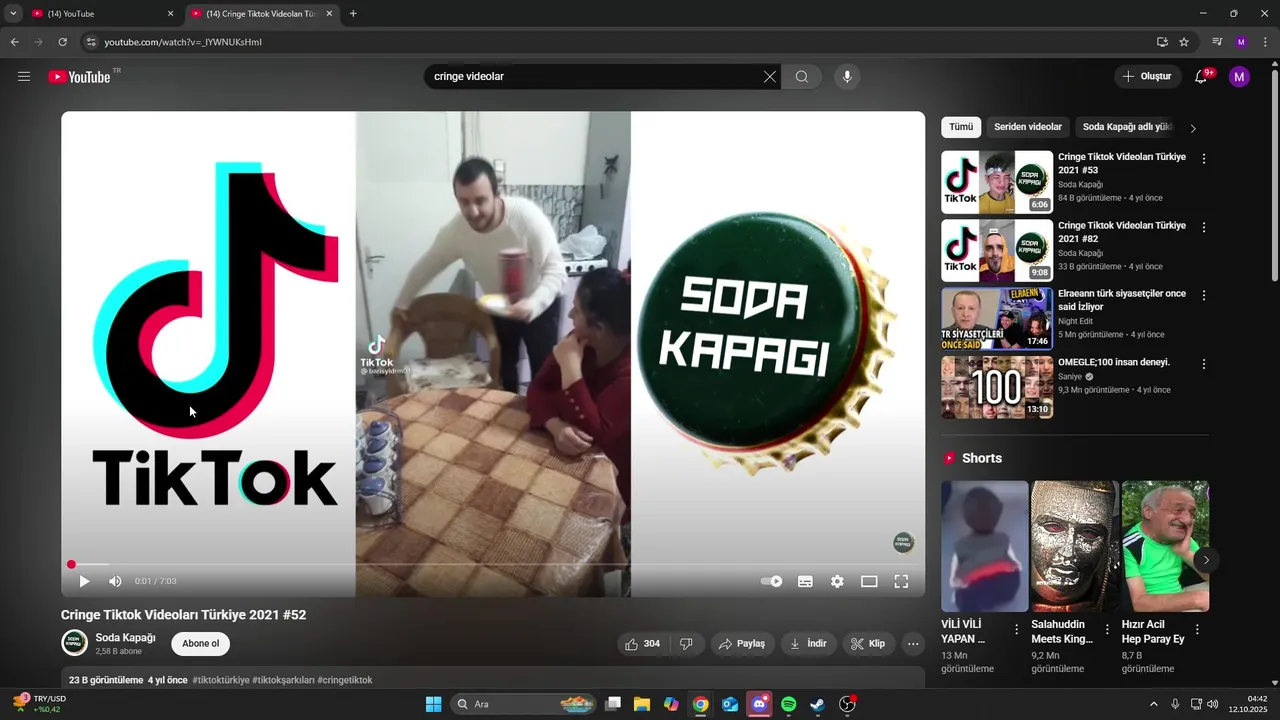
Task: Open options for Cringe Tiktok #53 video
Action: (1204, 159)
